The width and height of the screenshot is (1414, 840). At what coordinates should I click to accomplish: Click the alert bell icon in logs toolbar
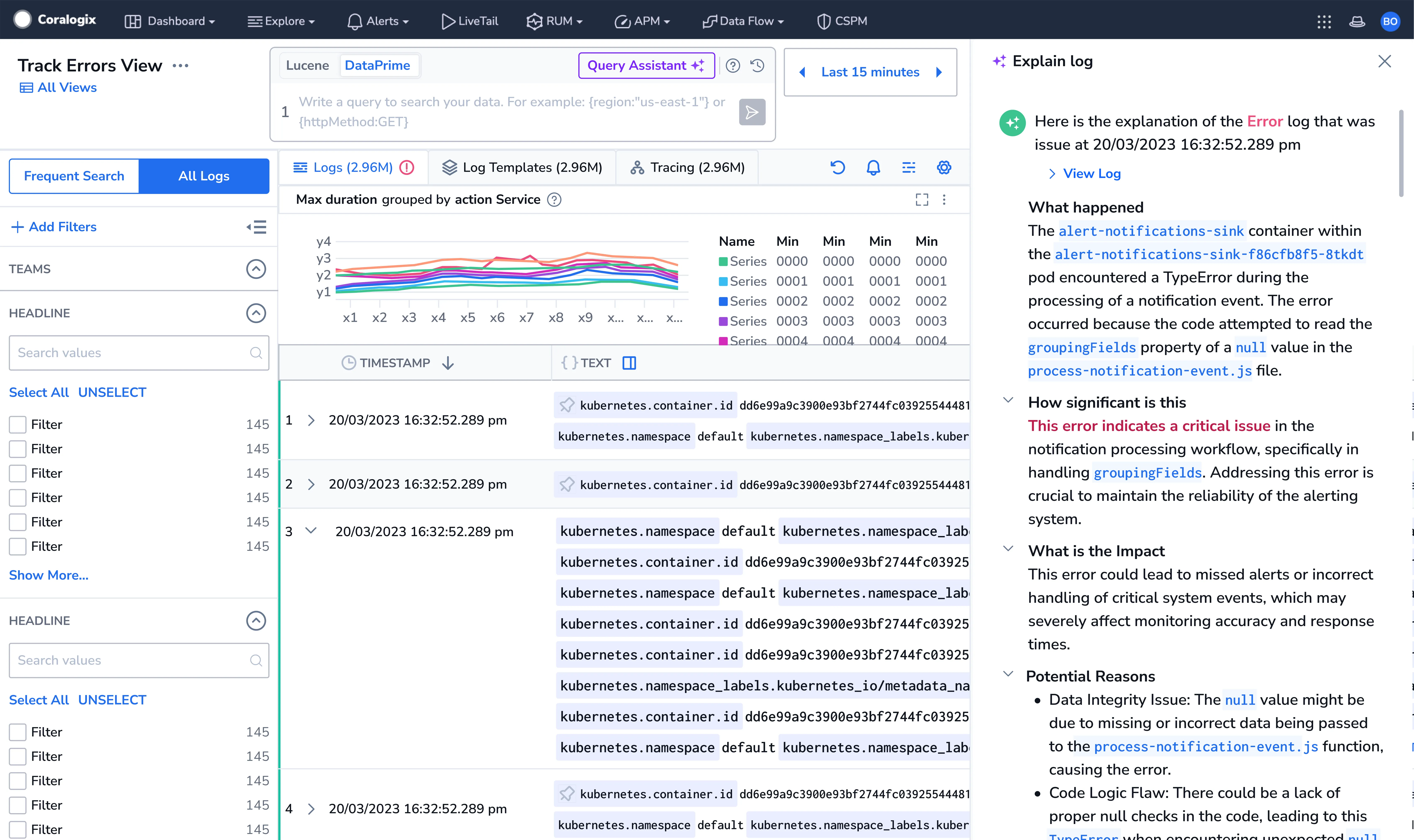click(x=873, y=168)
